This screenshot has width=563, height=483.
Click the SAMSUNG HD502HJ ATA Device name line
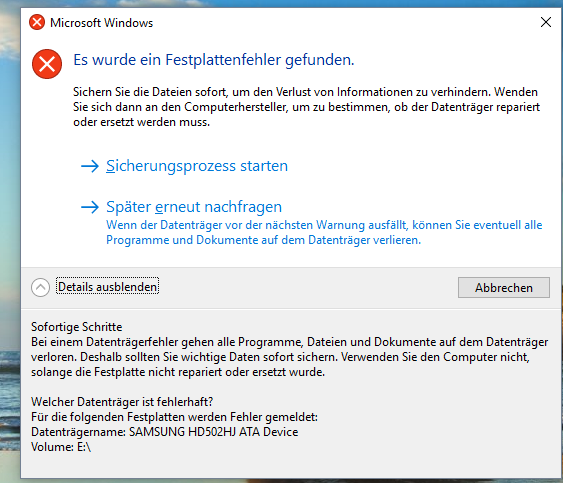click(164, 432)
